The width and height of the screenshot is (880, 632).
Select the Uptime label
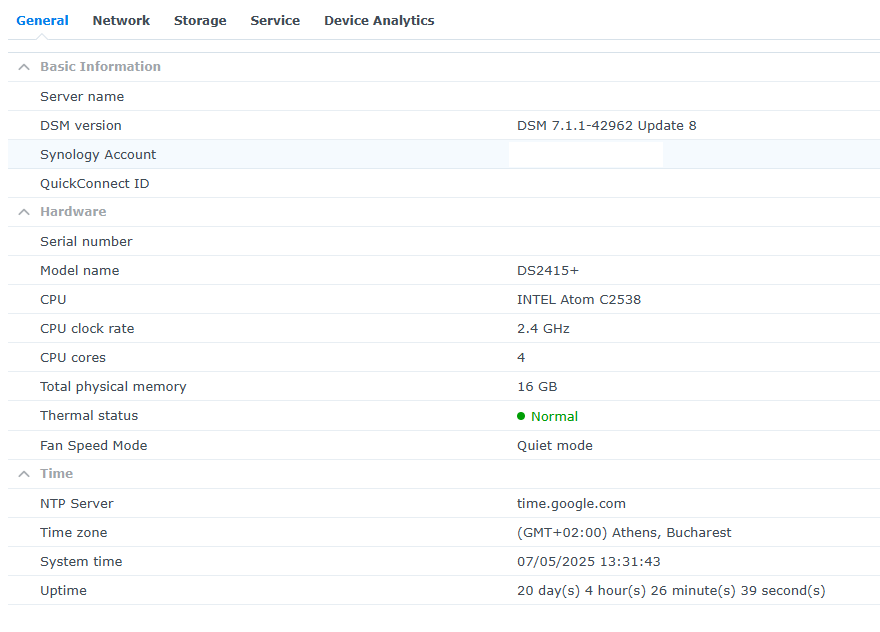tap(63, 591)
